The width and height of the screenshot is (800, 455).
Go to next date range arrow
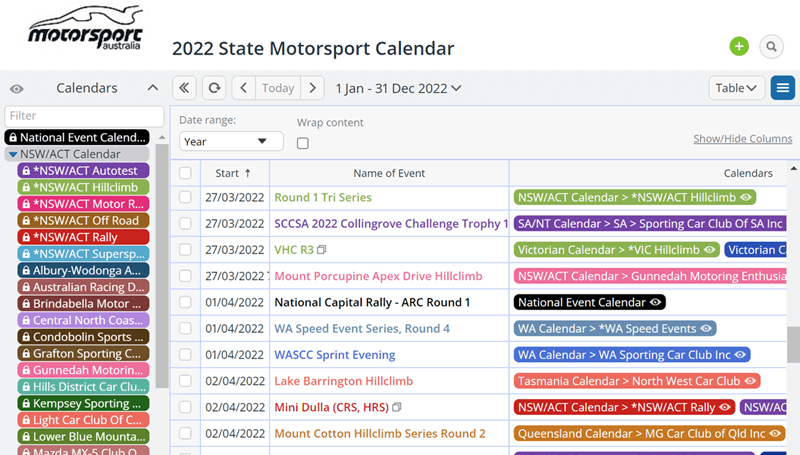(313, 88)
